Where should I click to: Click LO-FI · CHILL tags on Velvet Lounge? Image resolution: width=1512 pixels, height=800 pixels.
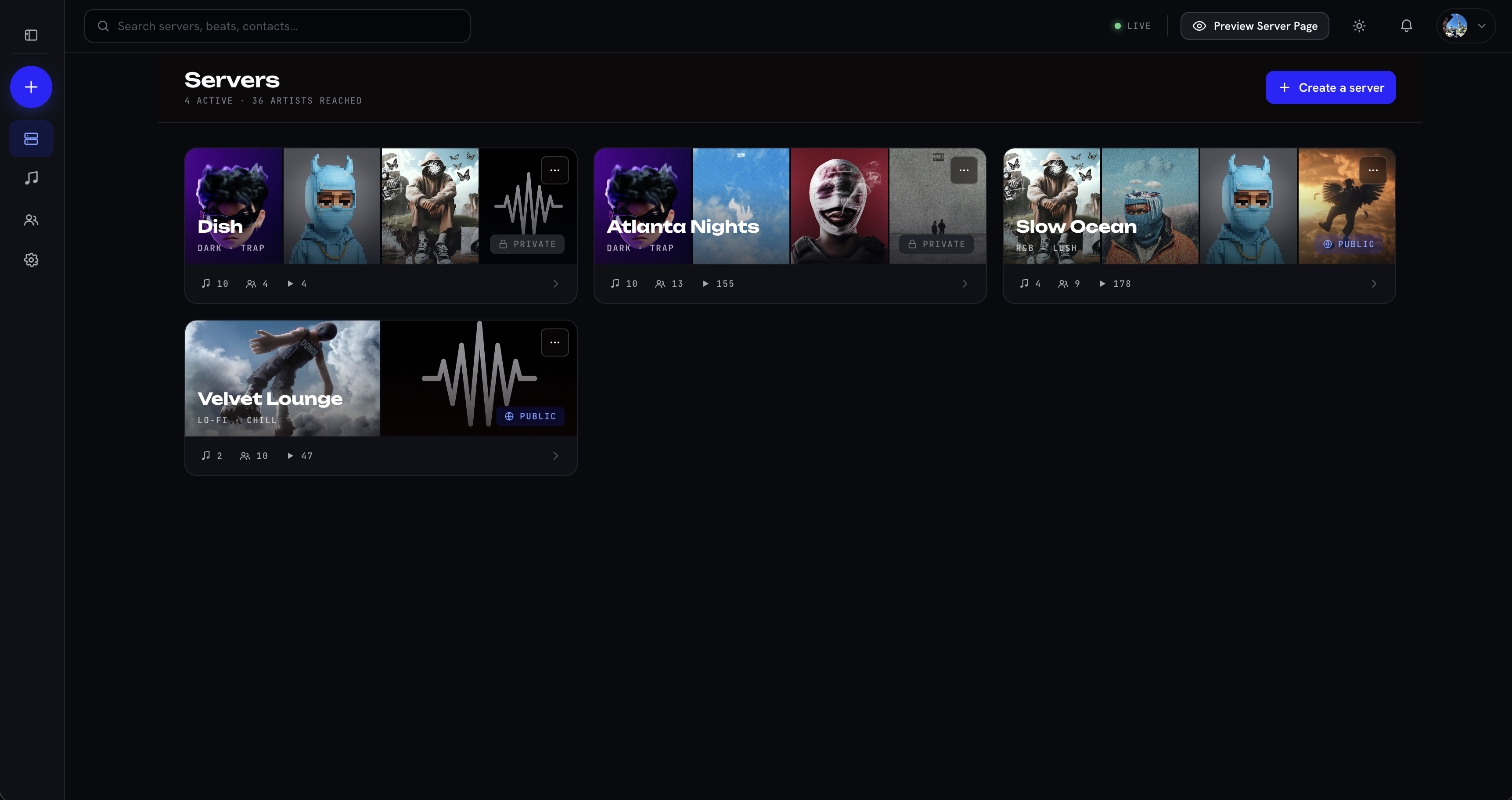(237, 420)
